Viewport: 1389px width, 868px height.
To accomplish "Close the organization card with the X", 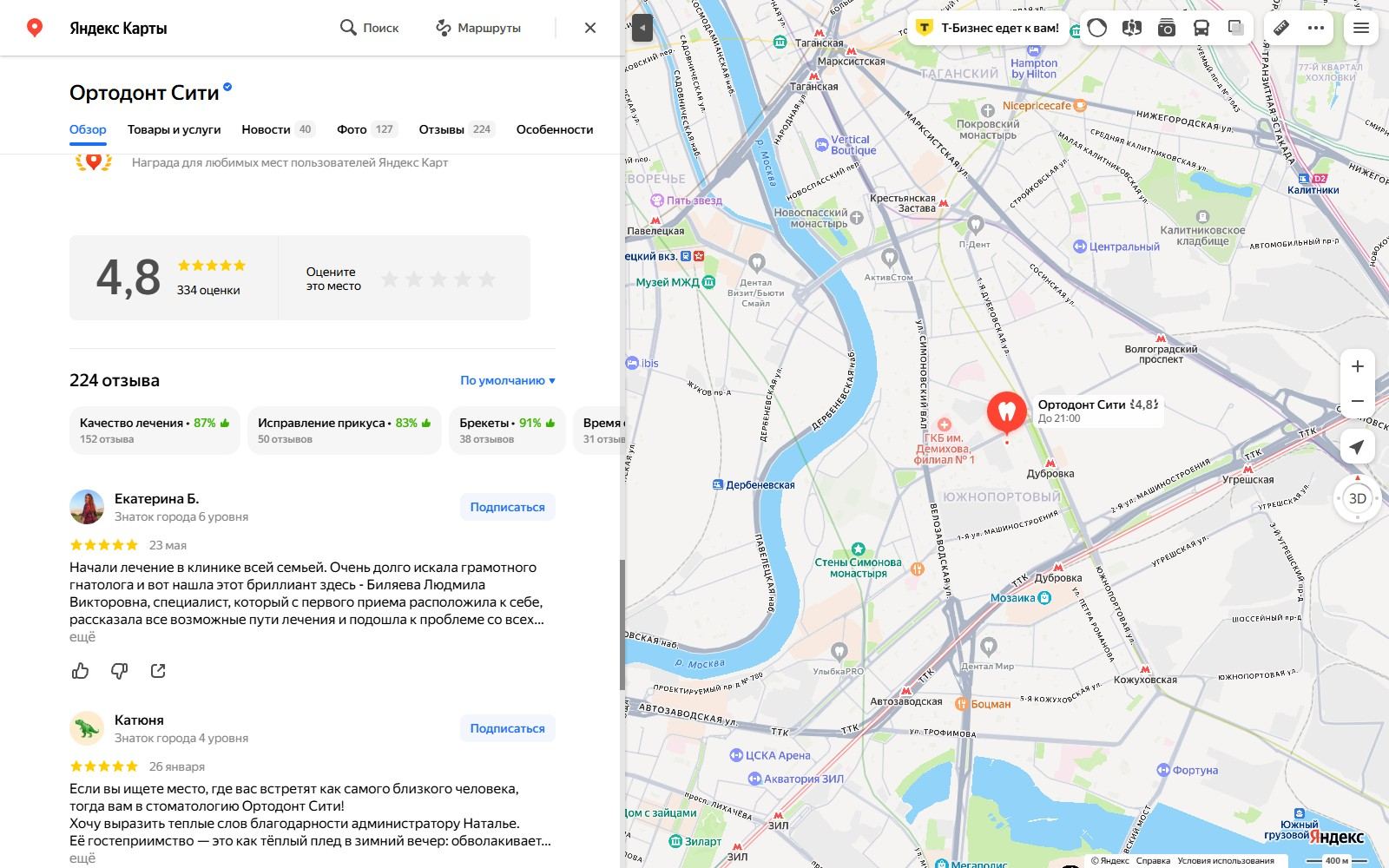I will [590, 28].
